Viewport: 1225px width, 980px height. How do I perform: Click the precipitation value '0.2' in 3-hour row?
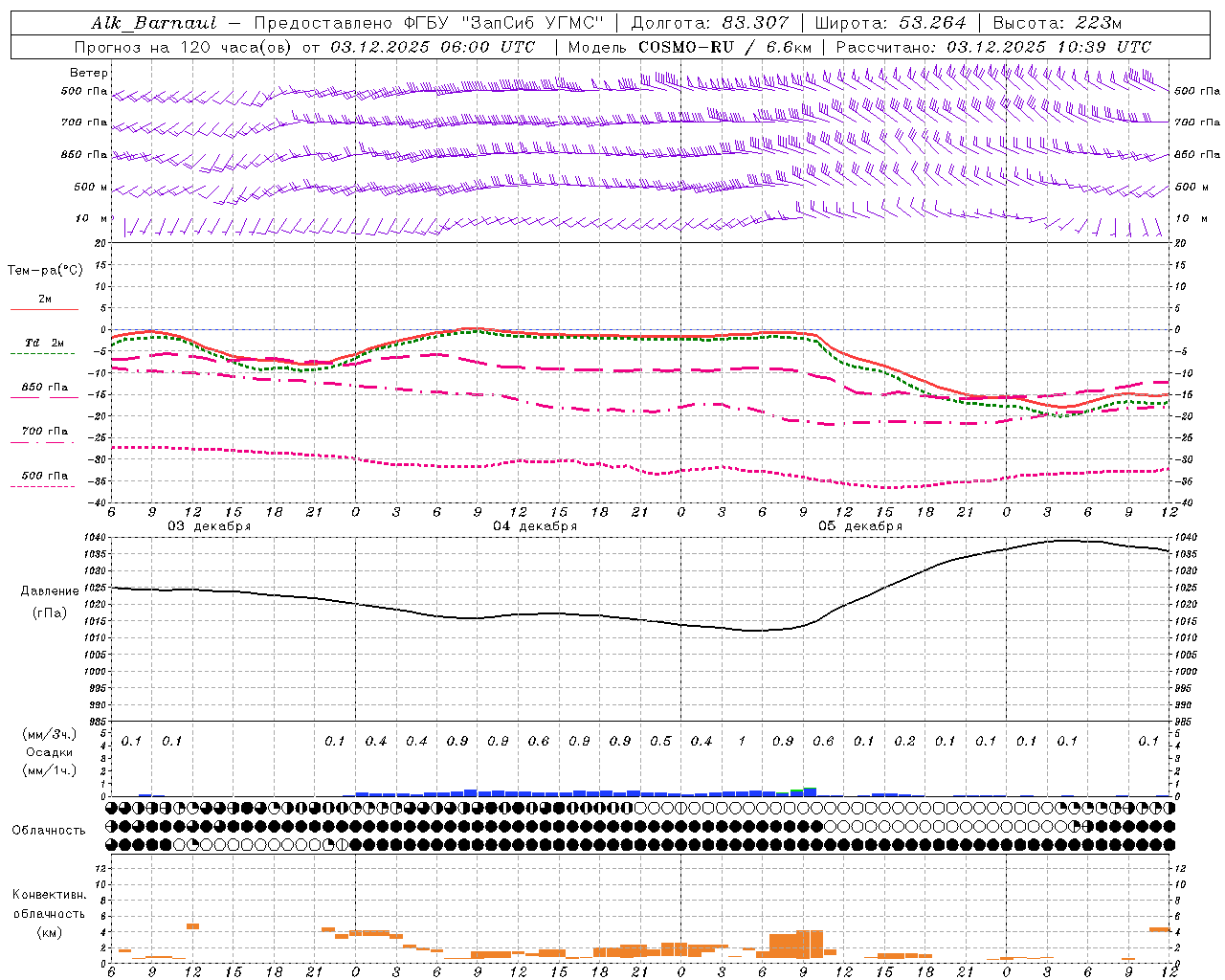click(x=904, y=741)
